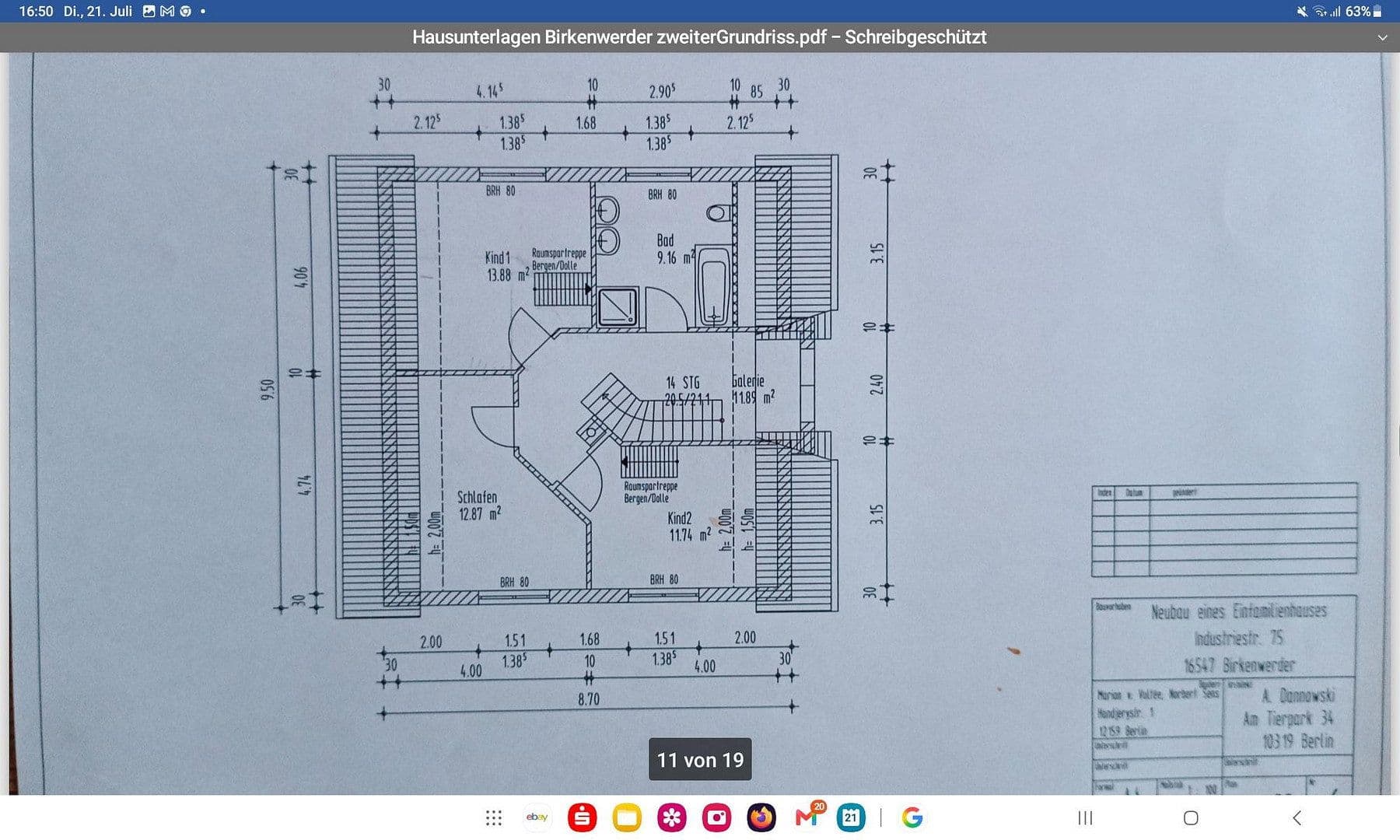1400x840 pixels.
Task: Tap the 'Bad 9.16 m²' room label
Action: pyautogui.click(x=674, y=249)
